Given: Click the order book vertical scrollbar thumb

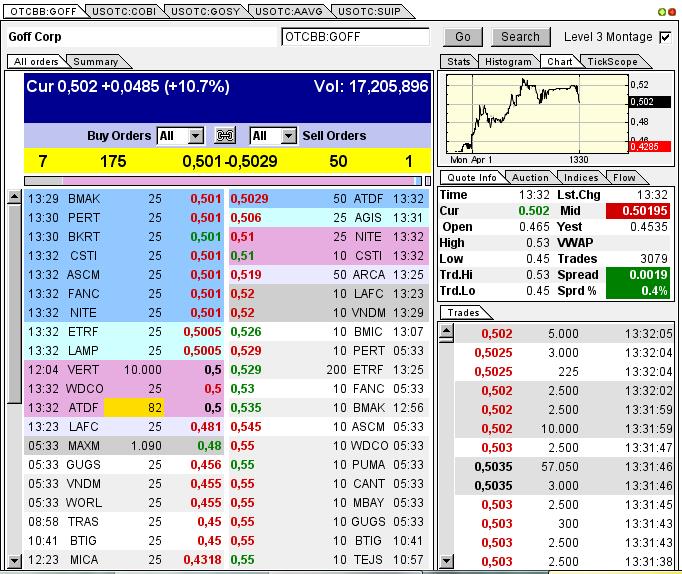Looking at the screenshot, I should click(14, 304).
